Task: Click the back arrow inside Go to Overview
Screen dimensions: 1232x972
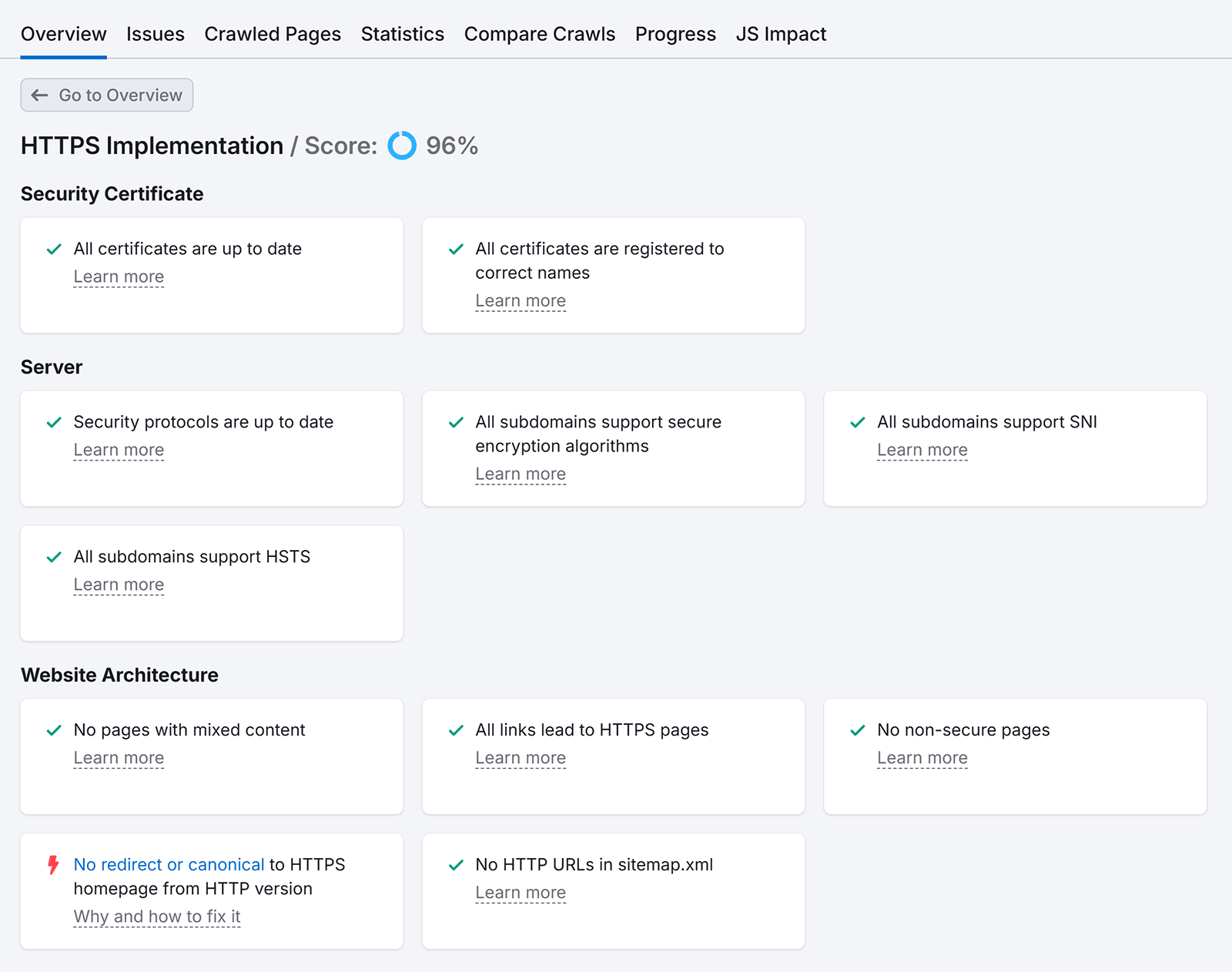Action: click(x=39, y=95)
